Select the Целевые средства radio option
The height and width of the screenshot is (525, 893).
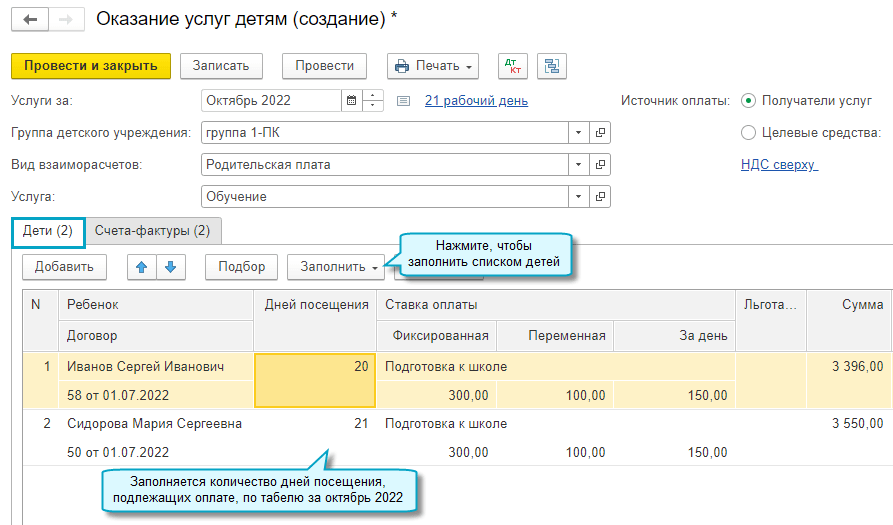(749, 133)
